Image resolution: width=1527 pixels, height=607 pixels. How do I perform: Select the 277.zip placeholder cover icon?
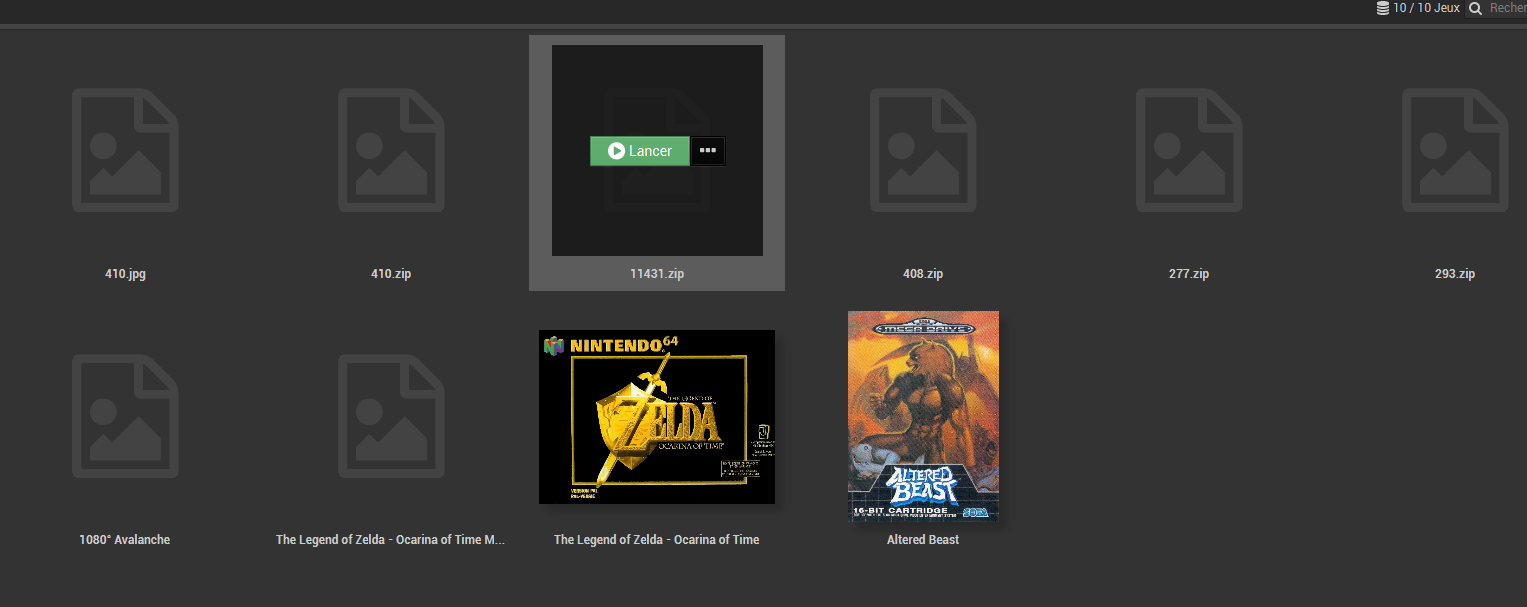[1189, 150]
